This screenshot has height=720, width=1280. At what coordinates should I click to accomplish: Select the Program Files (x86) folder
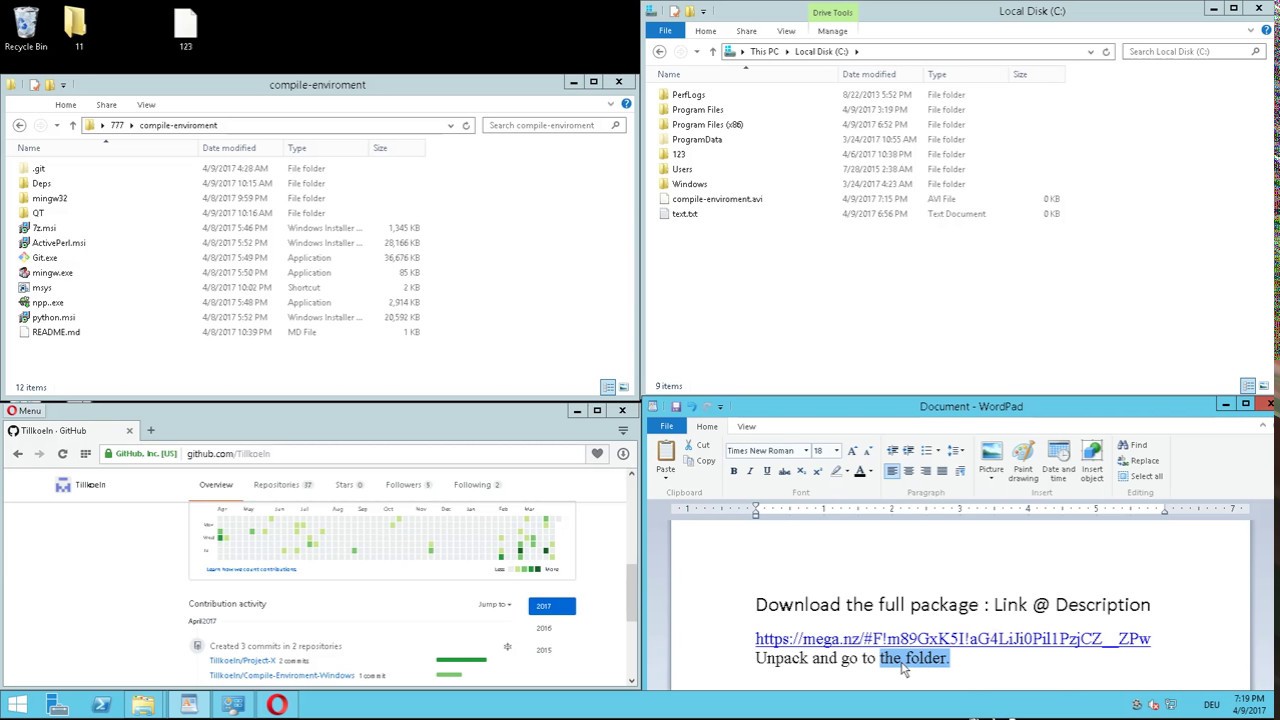coord(707,125)
